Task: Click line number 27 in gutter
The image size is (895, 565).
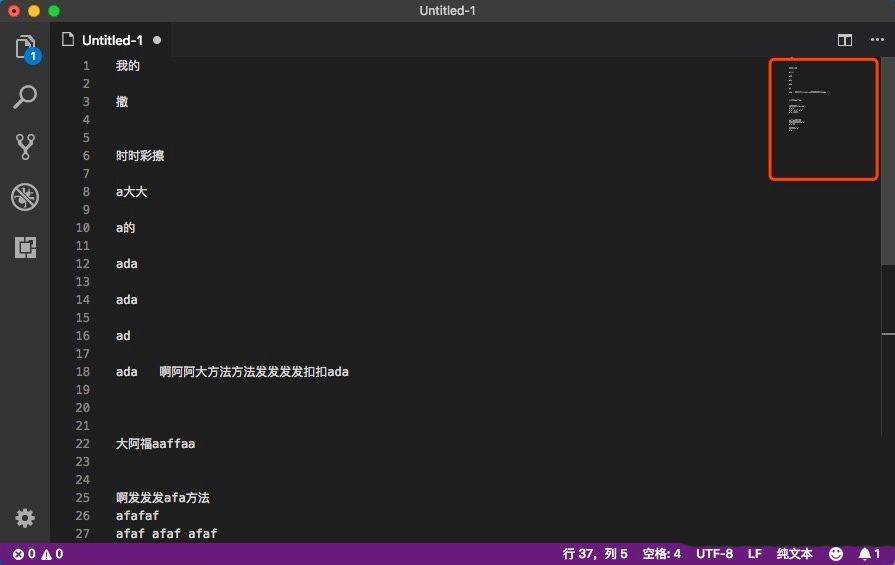Action: pyautogui.click(x=83, y=534)
